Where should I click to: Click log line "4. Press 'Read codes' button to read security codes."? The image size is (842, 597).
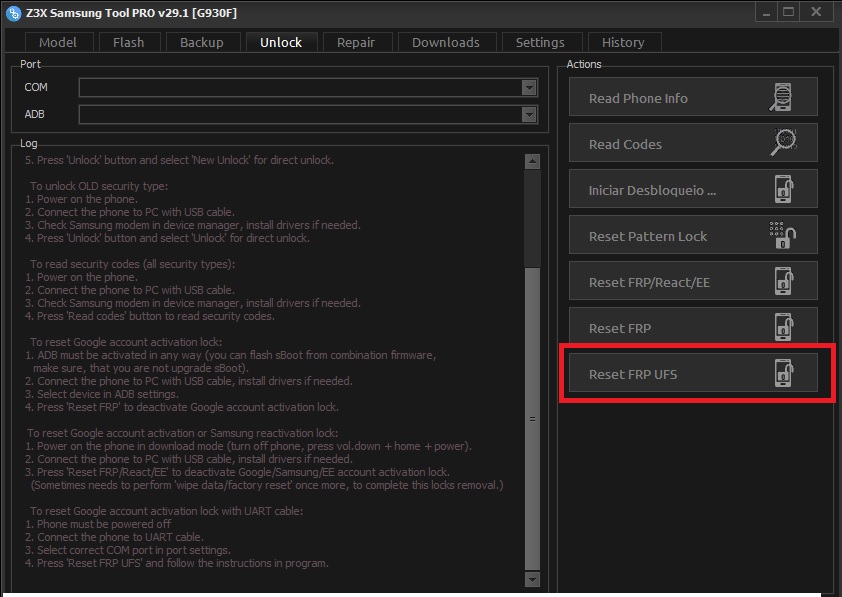click(x=150, y=316)
